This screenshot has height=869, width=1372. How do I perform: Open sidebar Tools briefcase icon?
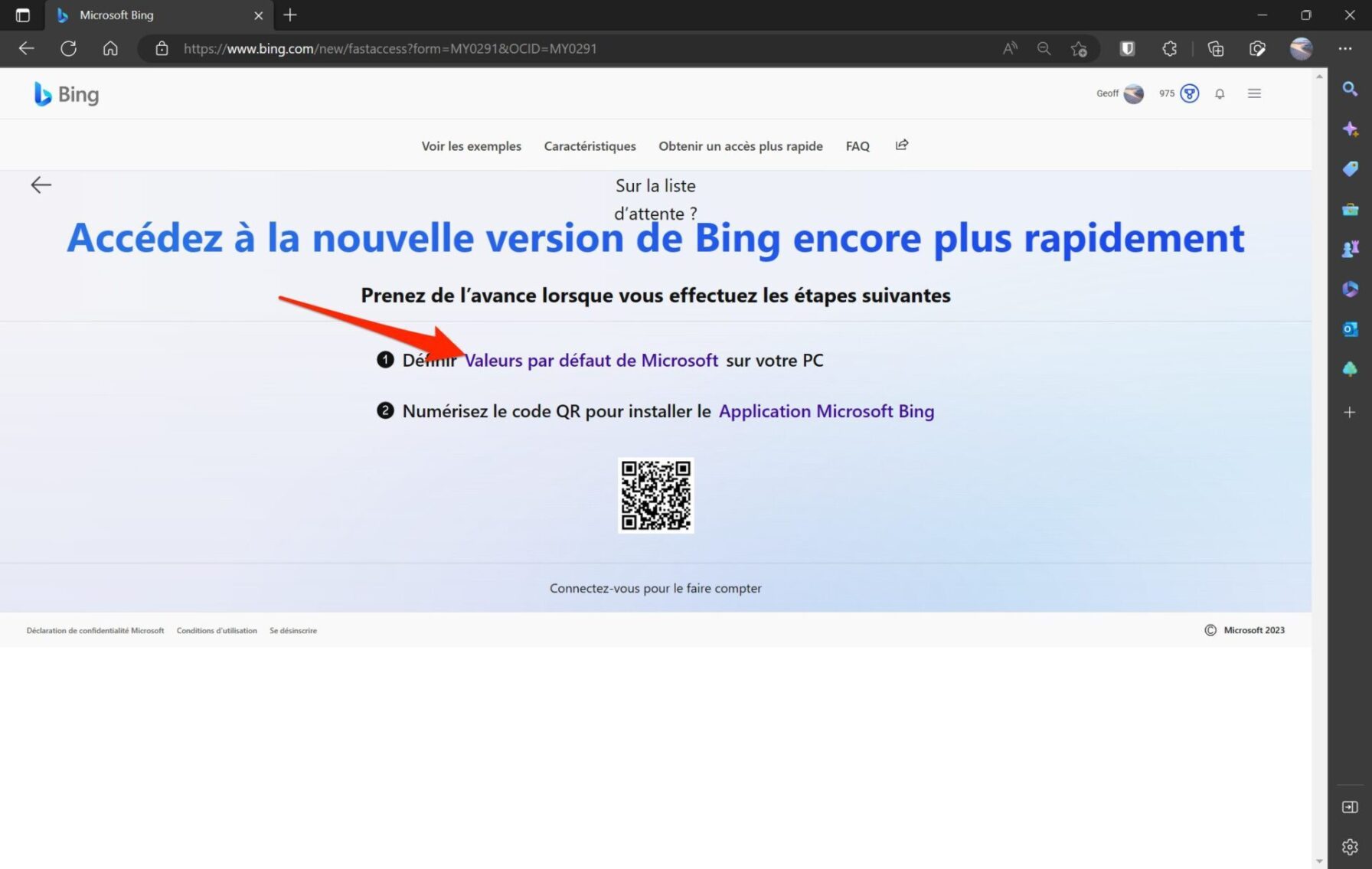[1350, 209]
